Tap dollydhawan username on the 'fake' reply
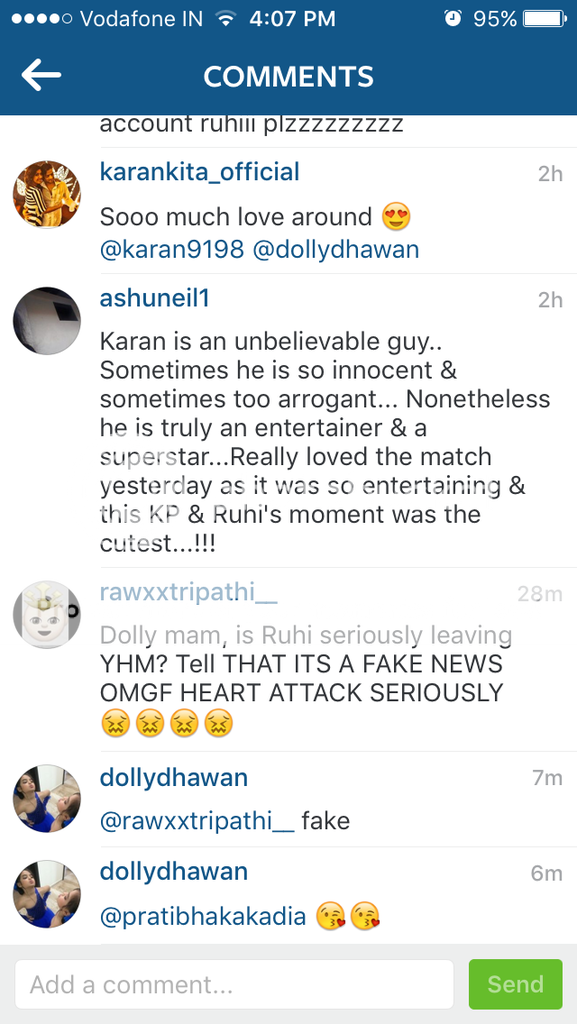Viewport: 577px width, 1024px height. 174,777
